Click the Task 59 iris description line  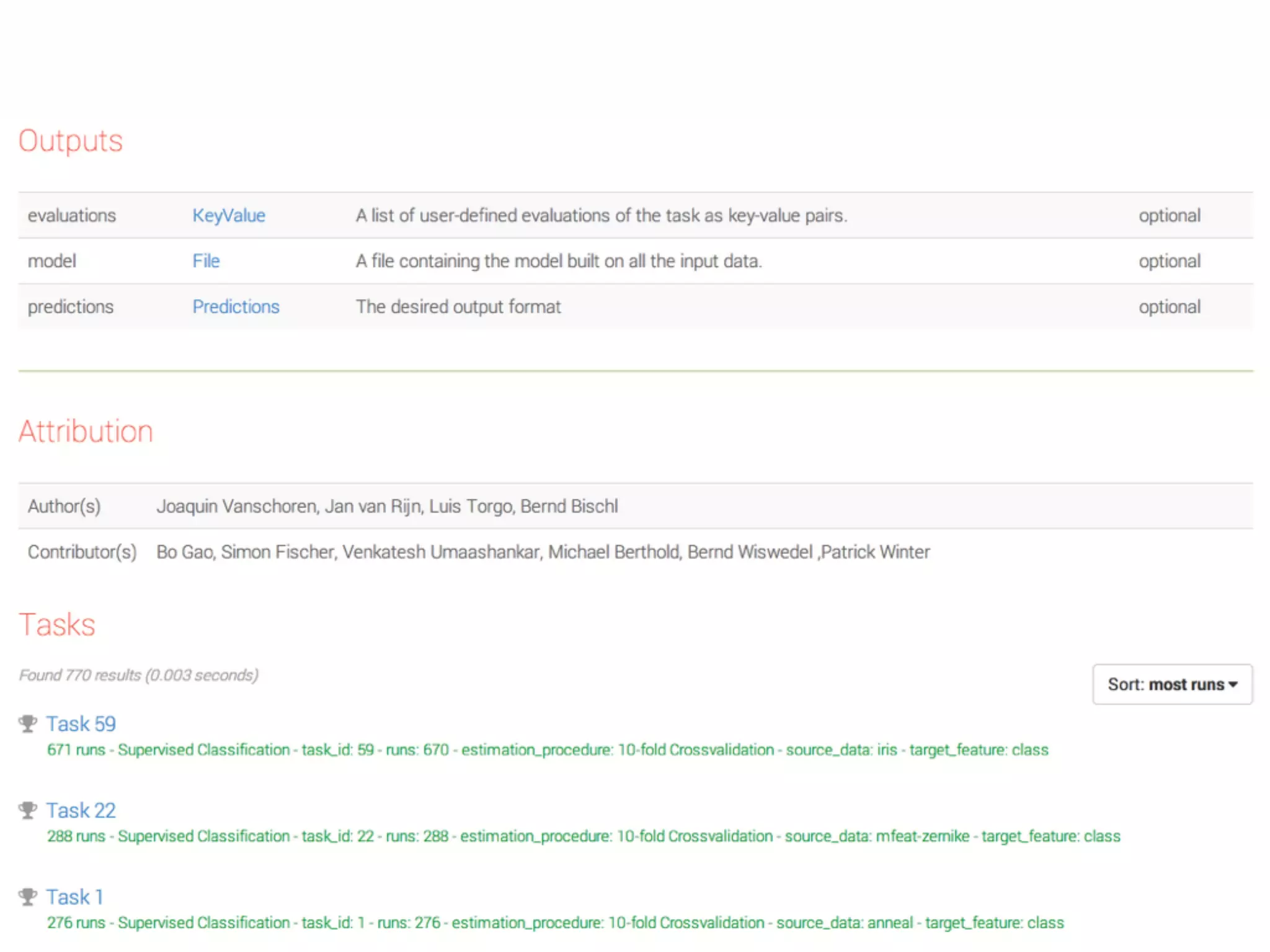(547, 750)
